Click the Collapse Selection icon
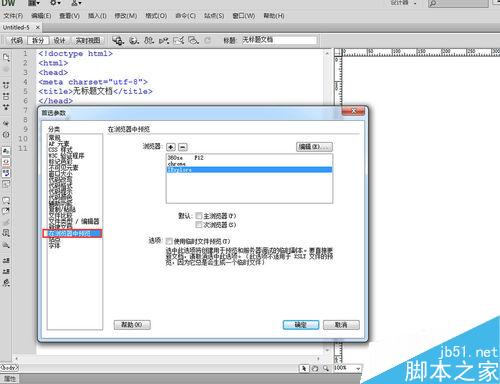The width and height of the screenshot is (500, 384). click(x=6, y=96)
